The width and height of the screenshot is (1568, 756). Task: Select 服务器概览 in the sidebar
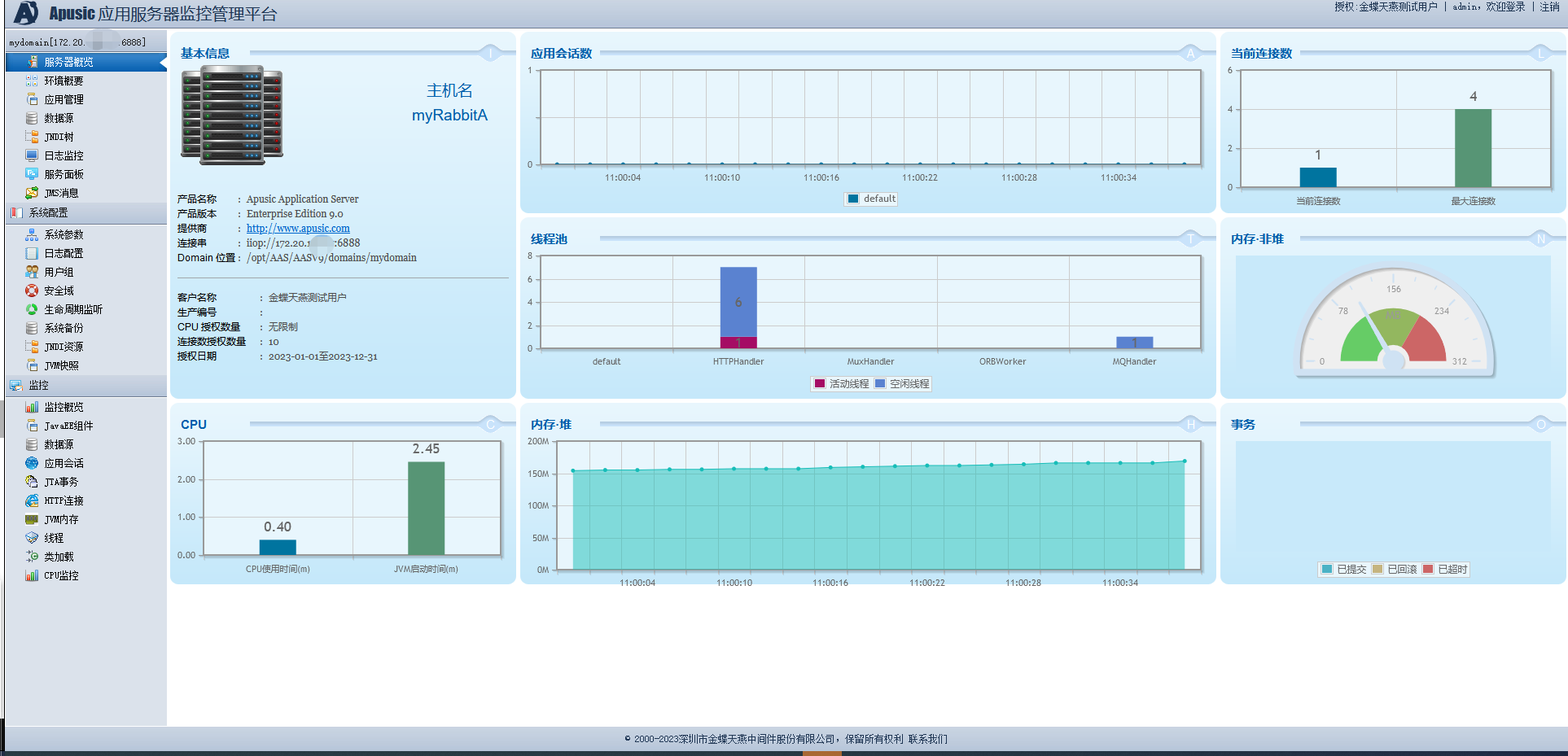click(x=68, y=62)
